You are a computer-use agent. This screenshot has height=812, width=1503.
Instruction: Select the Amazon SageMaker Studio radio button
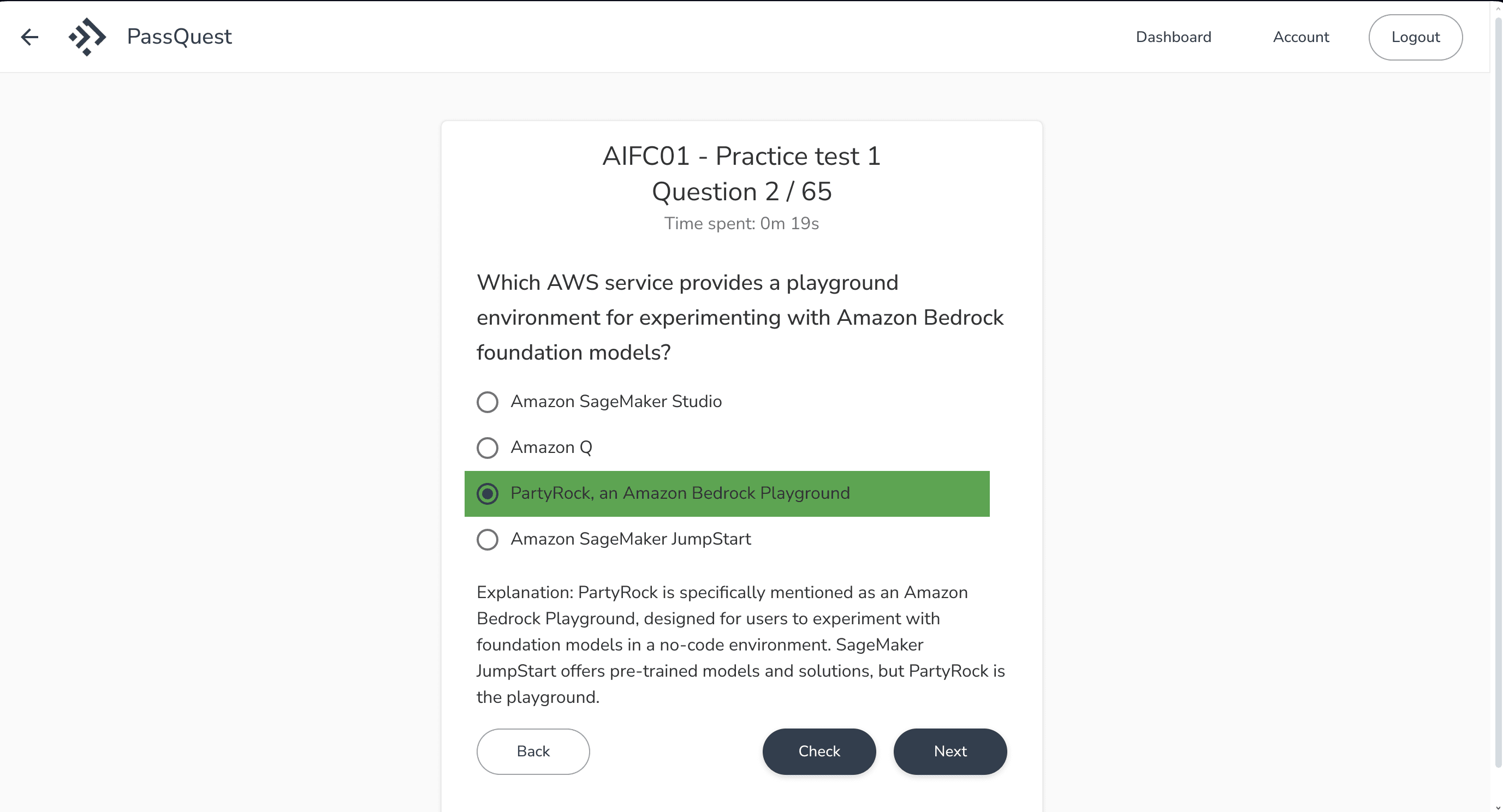pyautogui.click(x=487, y=401)
